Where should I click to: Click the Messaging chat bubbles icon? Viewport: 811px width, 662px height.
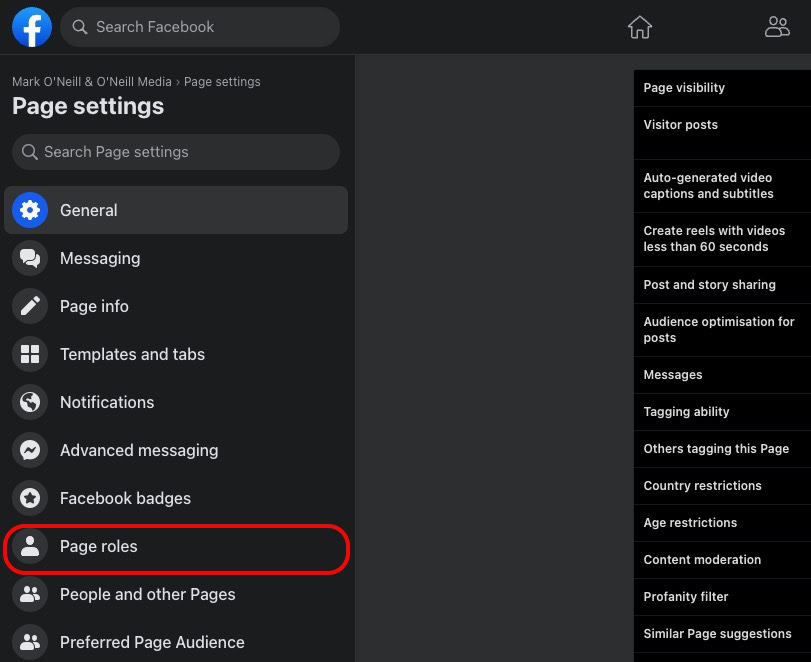(x=30, y=259)
